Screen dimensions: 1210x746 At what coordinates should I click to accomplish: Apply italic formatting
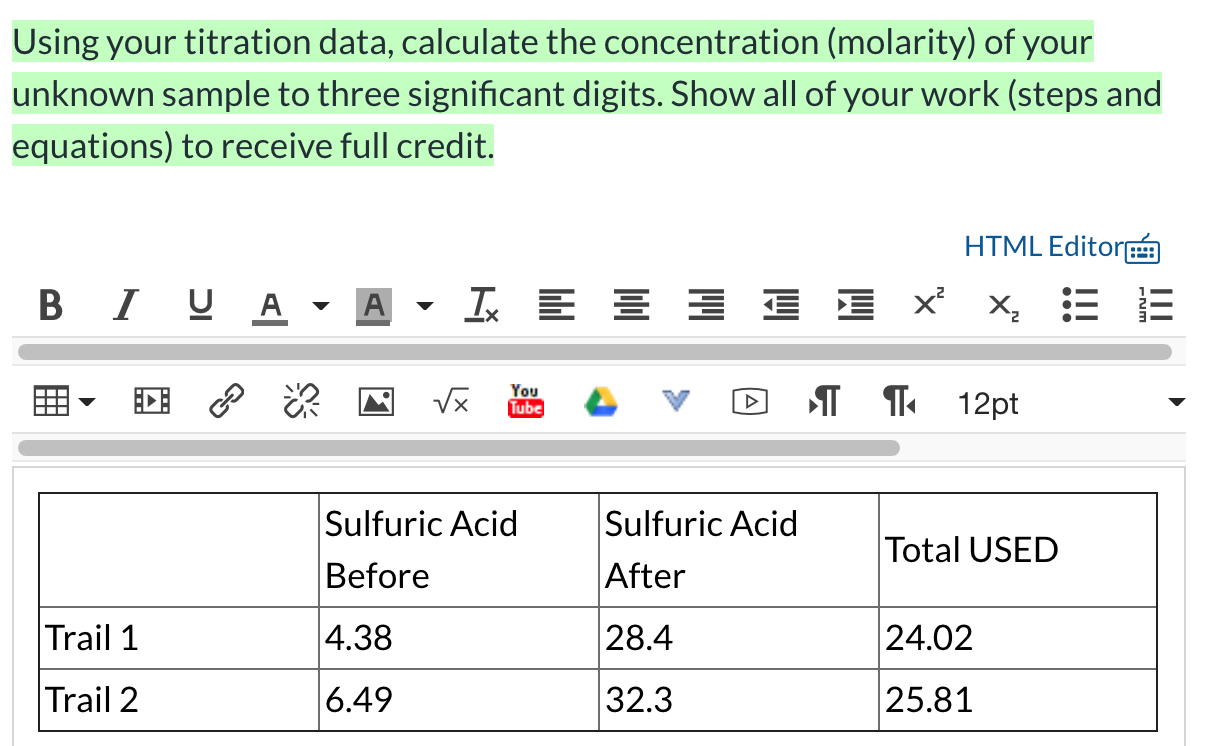124,306
